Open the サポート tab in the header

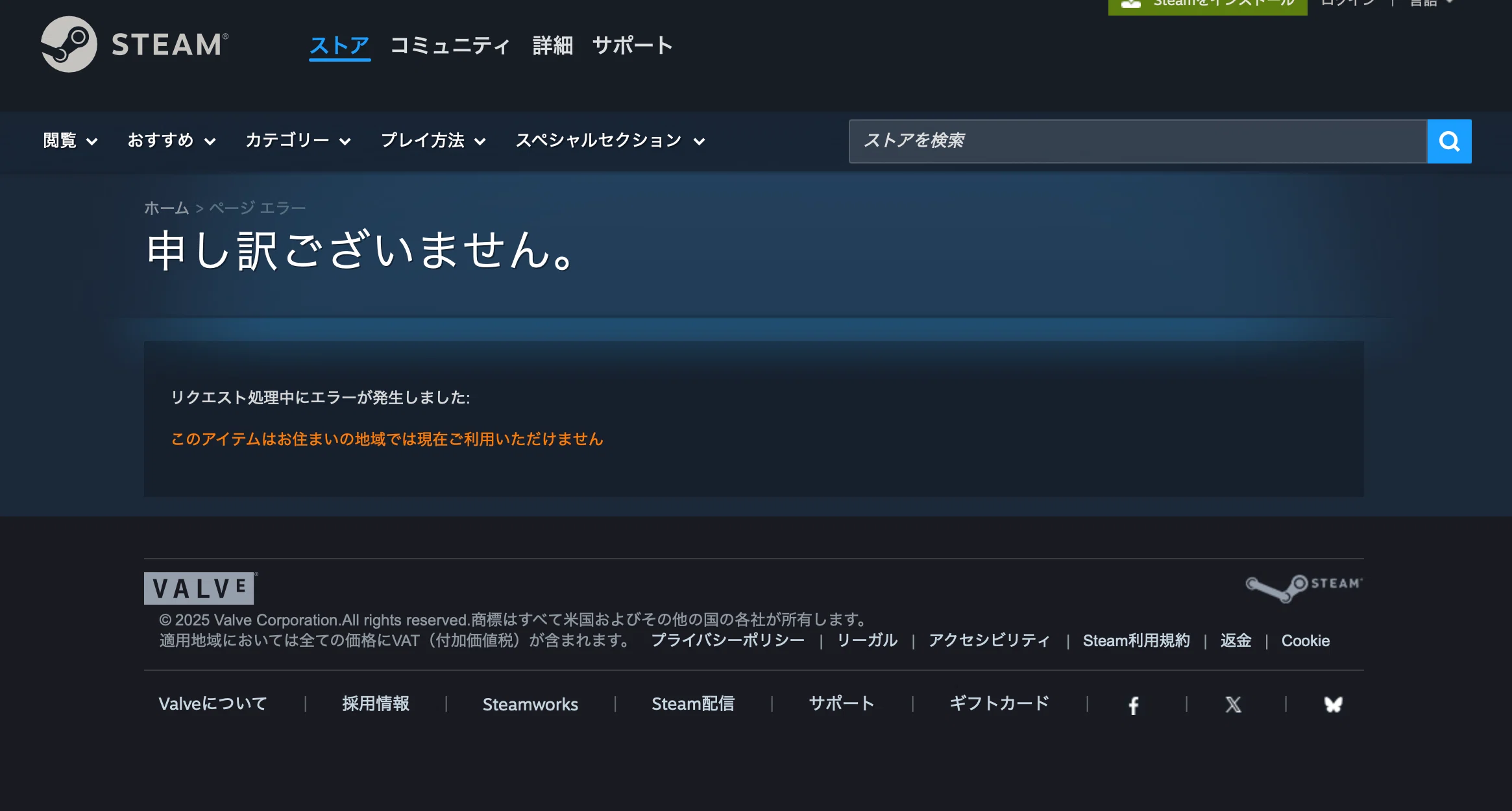[x=633, y=45]
